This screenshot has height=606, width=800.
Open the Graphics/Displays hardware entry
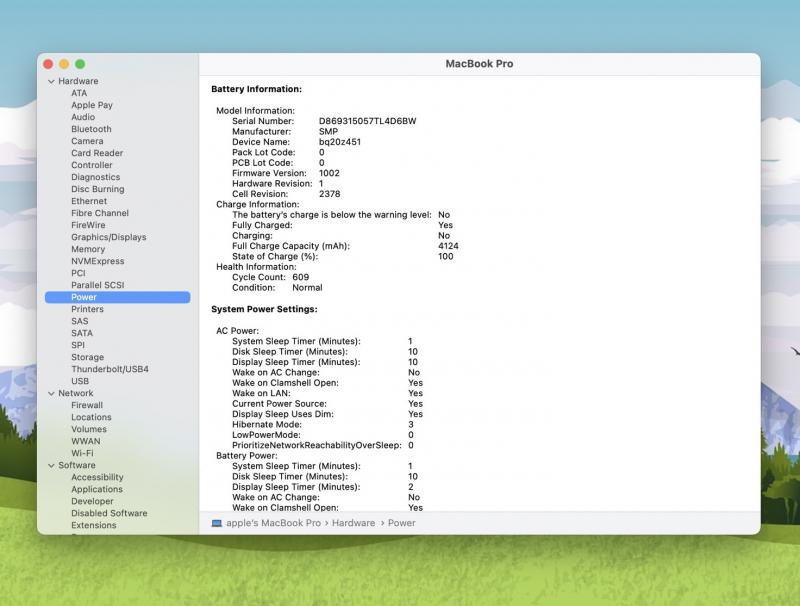coord(108,237)
